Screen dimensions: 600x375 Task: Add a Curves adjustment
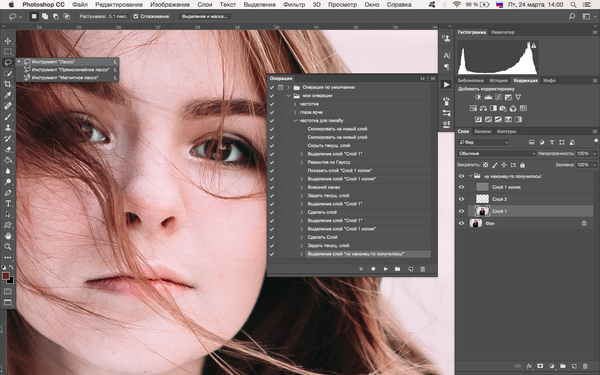[x=498, y=97]
